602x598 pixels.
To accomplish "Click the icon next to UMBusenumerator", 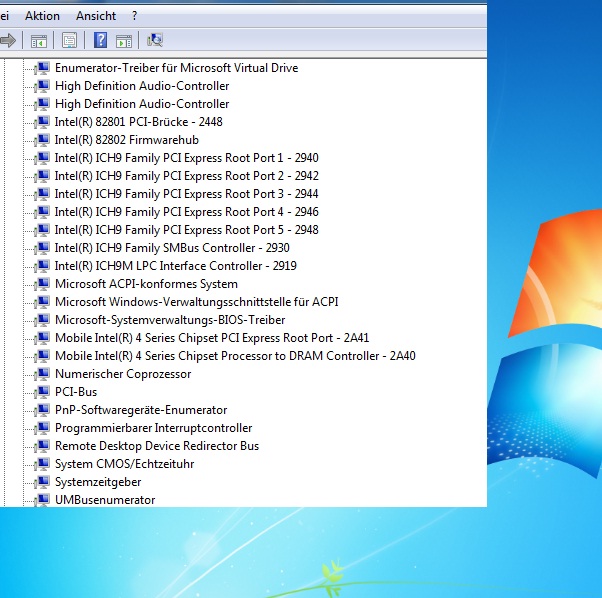I will pyautogui.click(x=42, y=500).
